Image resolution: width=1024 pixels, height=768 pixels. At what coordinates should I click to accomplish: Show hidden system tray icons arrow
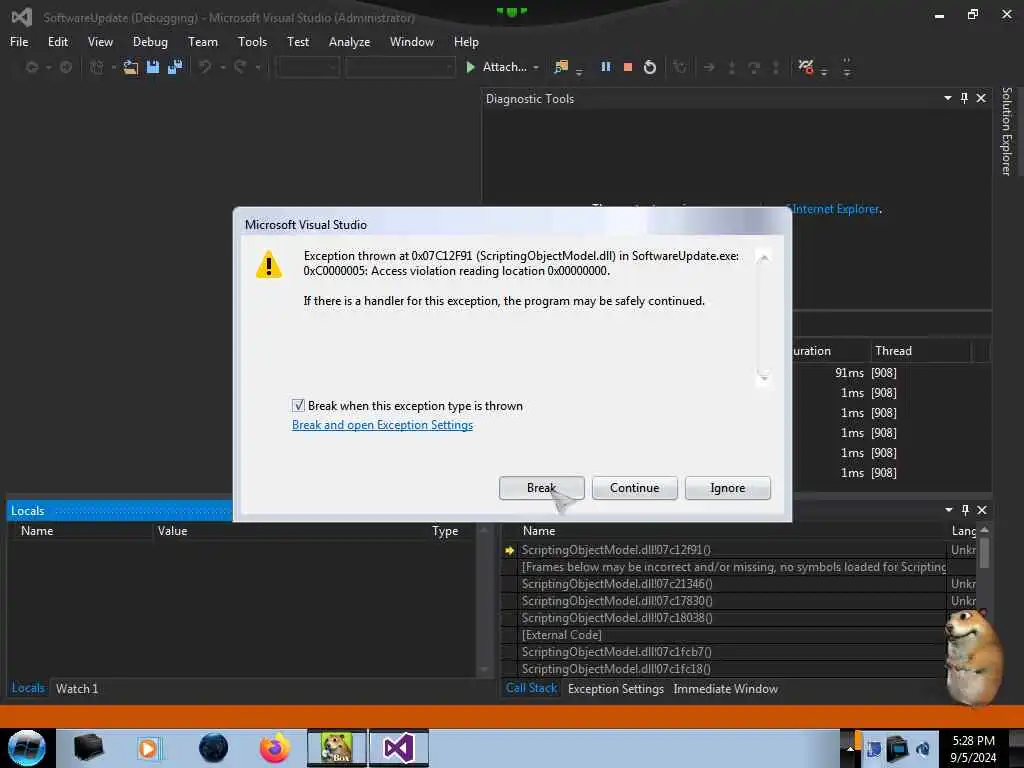click(x=850, y=748)
